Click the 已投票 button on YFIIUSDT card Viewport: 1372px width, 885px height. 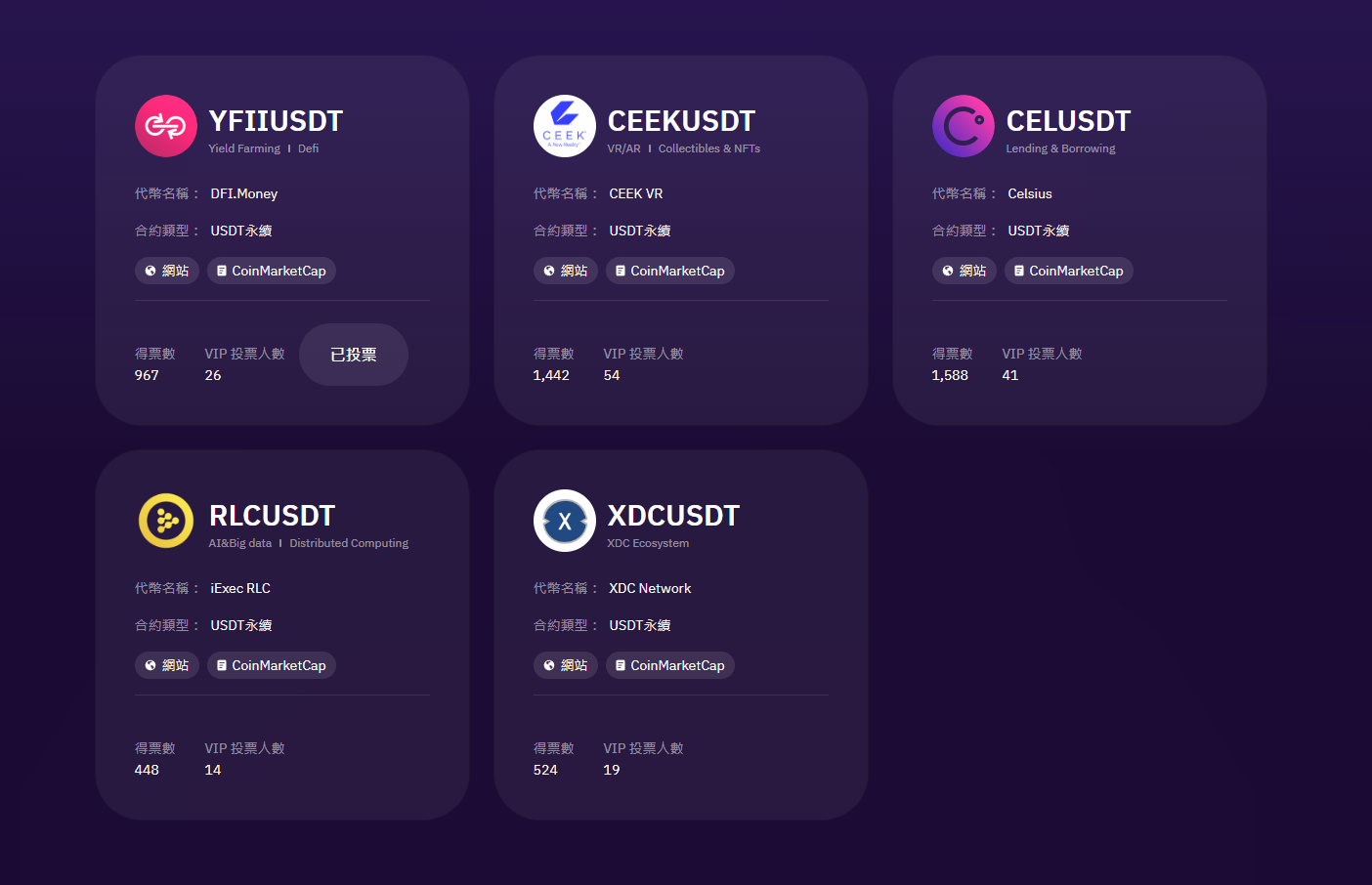[354, 355]
